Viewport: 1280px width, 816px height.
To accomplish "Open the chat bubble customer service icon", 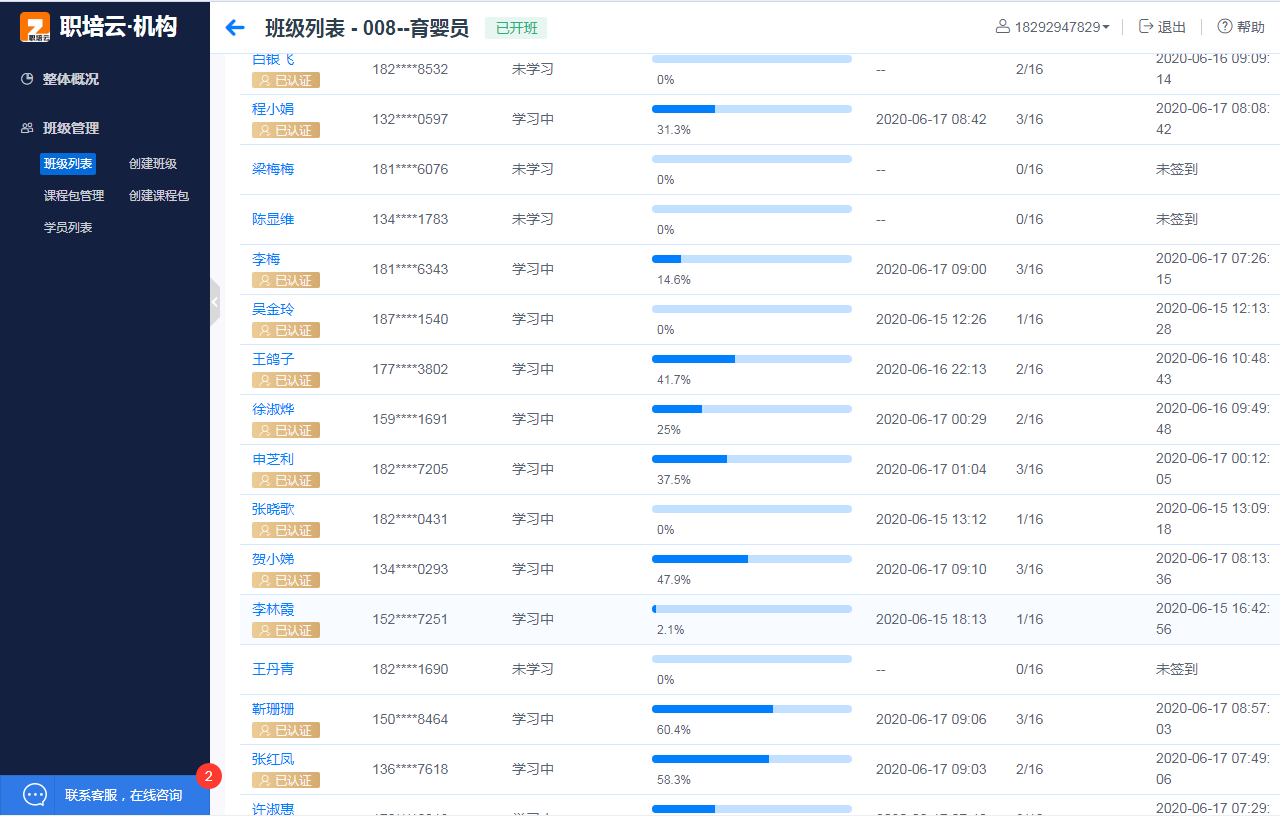I will (35, 795).
